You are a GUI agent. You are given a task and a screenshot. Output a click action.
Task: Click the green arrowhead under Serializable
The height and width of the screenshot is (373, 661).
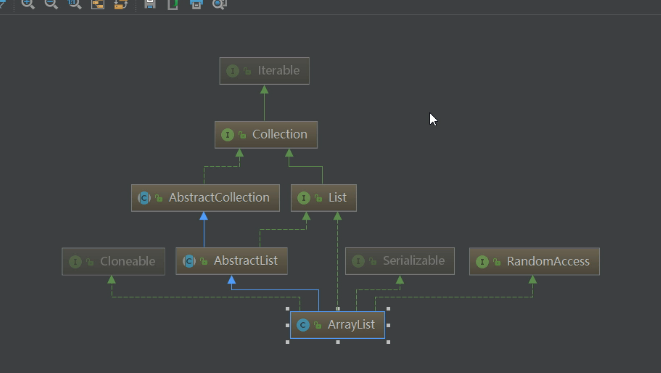pyautogui.click(x=400, y=280)
